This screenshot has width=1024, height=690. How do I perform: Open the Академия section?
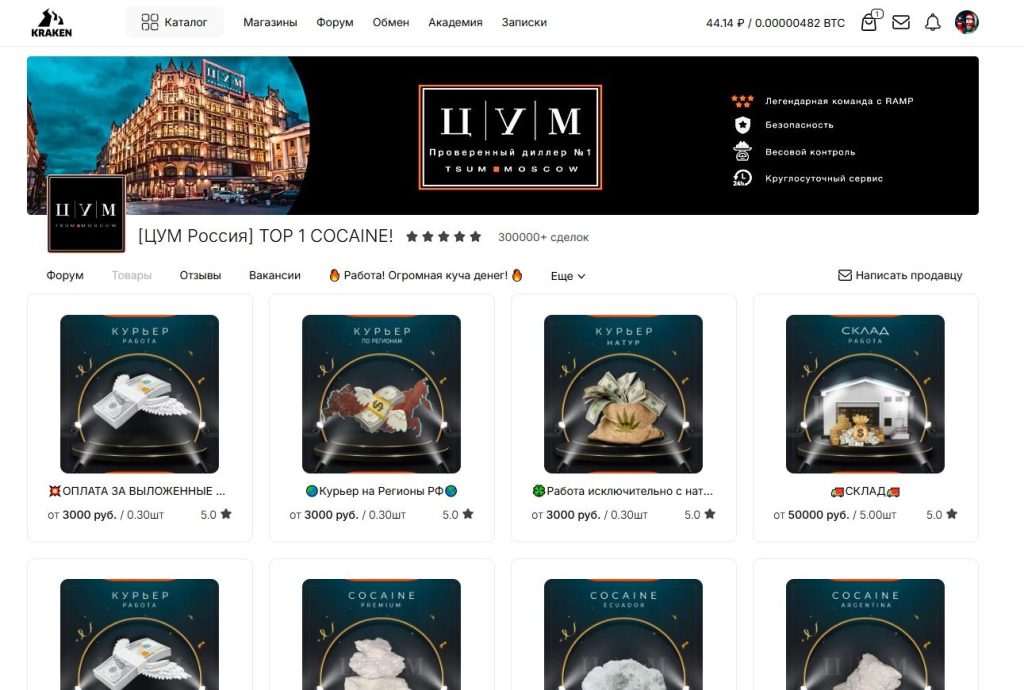pyautogui.click(x=455, y=22)
